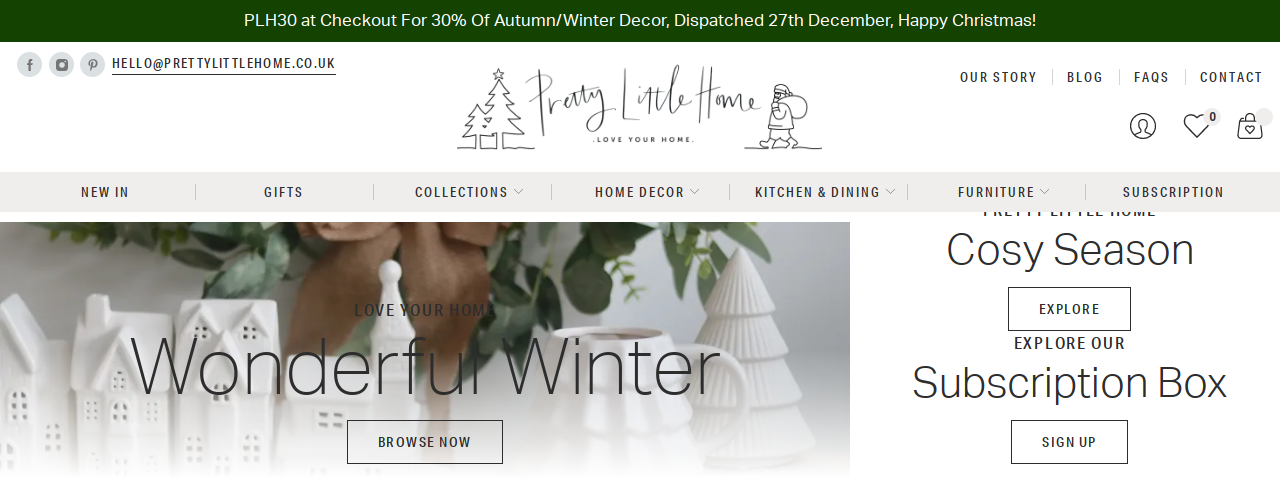
Task: Open the Facebook social icon
Action: pos(29,65)
